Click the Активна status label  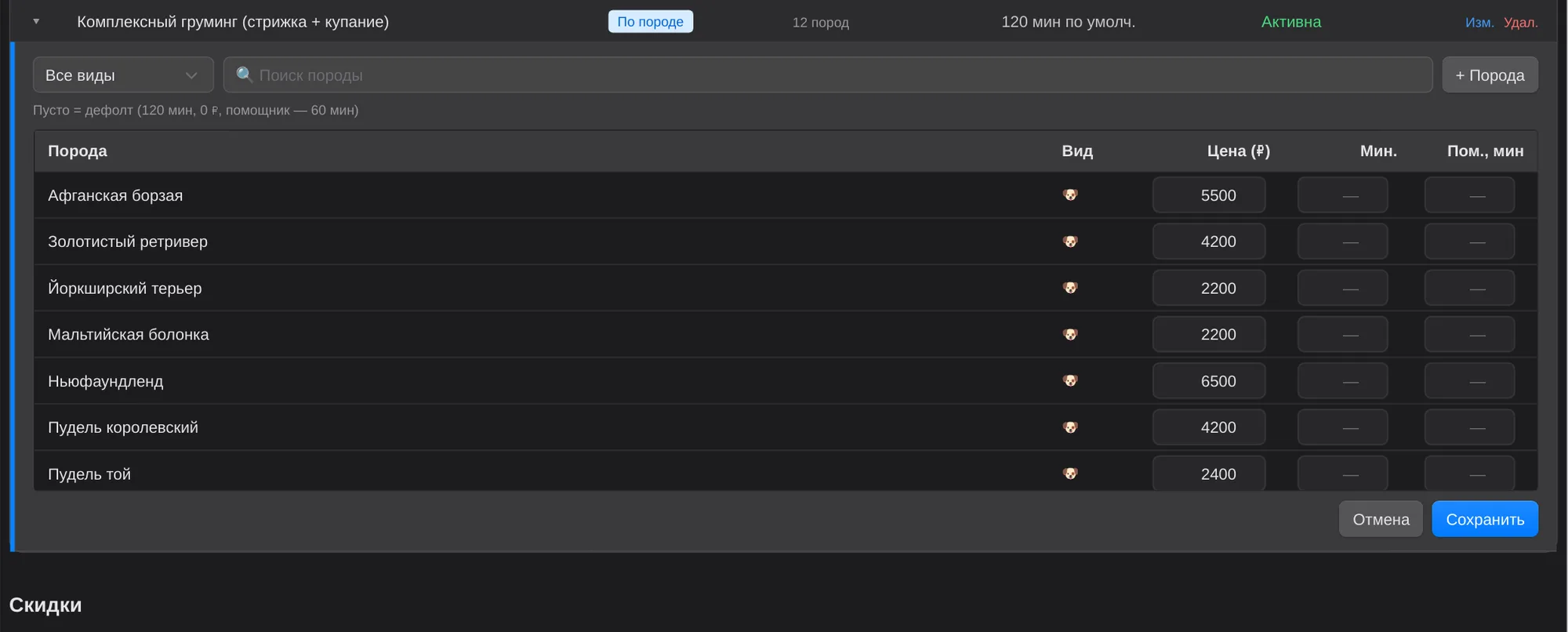(1291, 22)
